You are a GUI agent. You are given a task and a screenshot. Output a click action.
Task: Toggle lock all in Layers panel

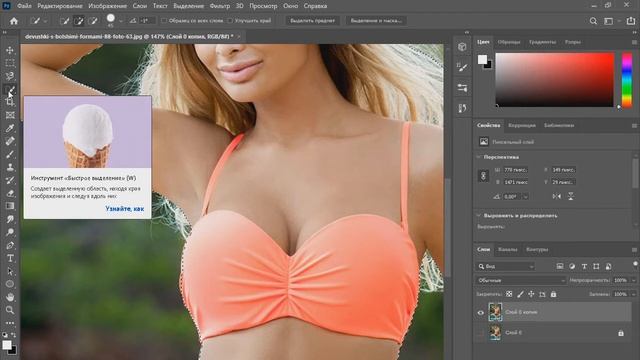(553, 294)
